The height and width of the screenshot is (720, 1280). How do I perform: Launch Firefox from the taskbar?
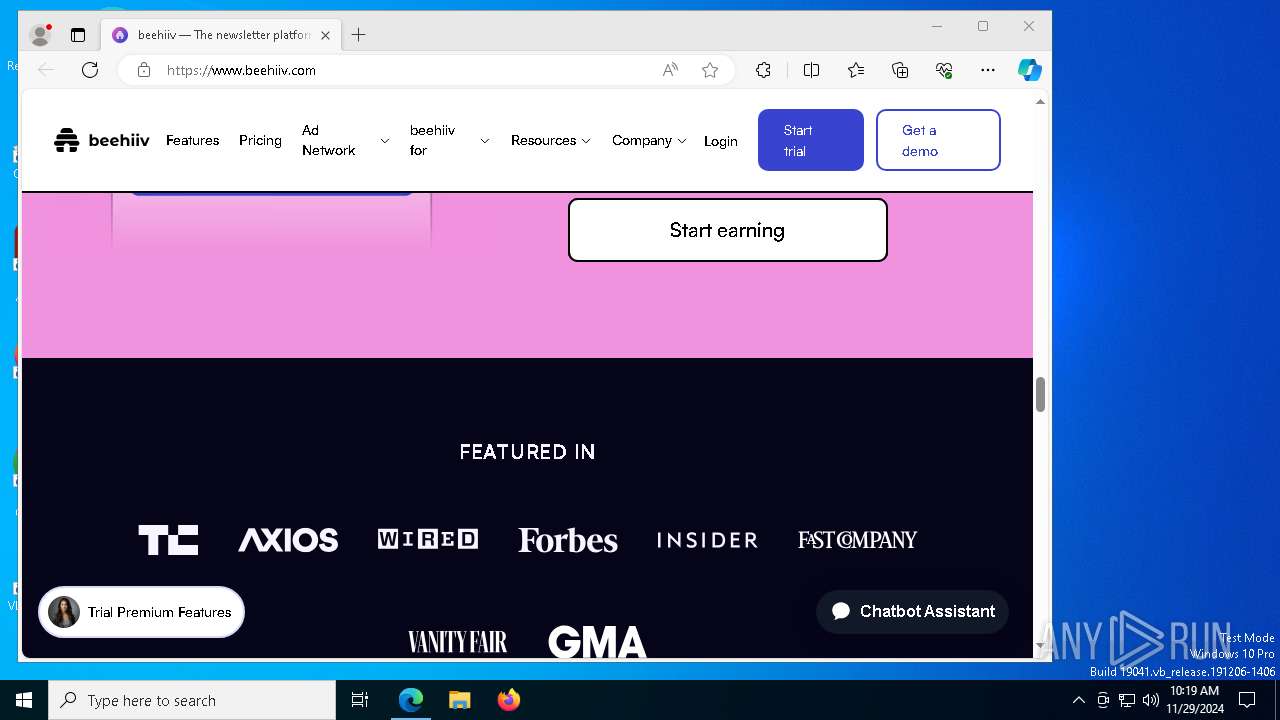508,700
